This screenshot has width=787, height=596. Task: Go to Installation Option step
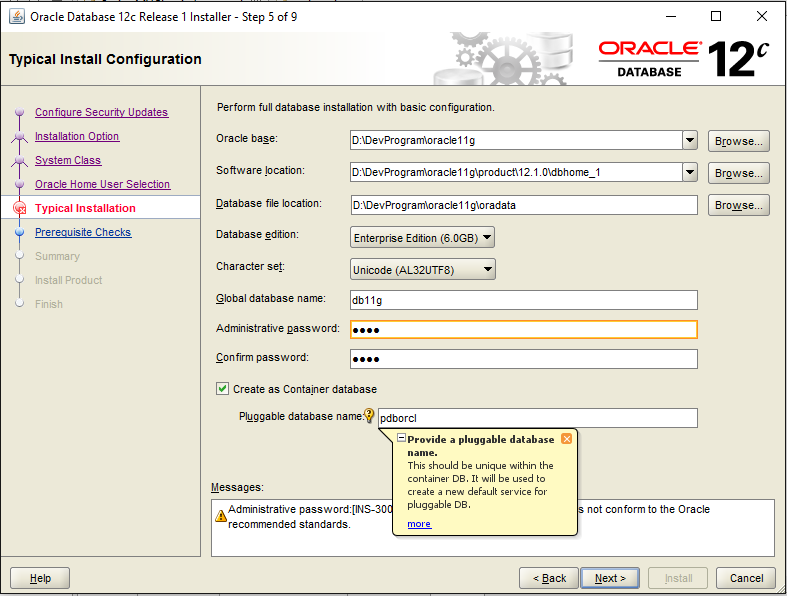[x=77, y=136]
